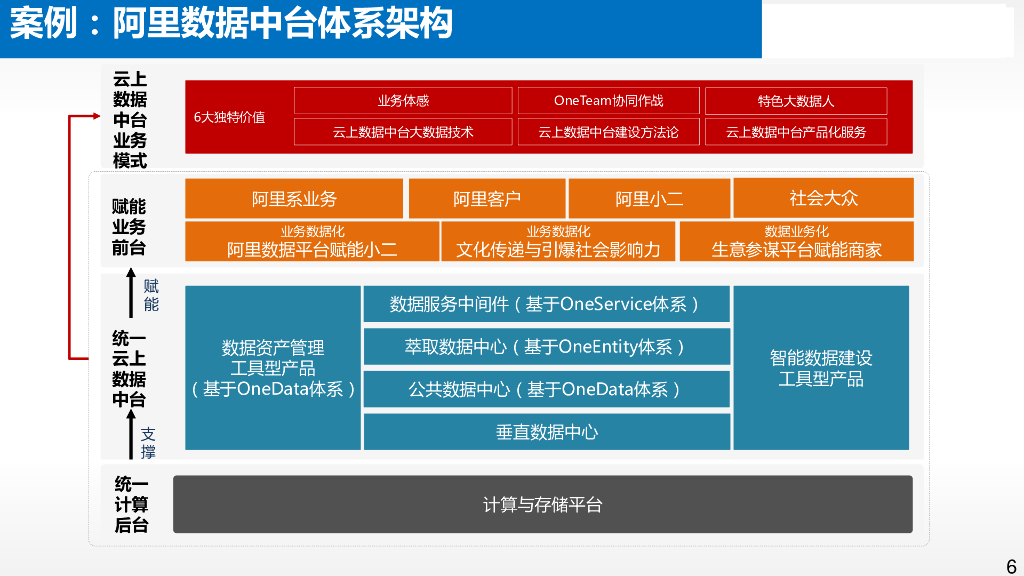Click the 阿里数据平台赋能小二 block
The image size is (1024, 576).
click(x=312, y=242)
